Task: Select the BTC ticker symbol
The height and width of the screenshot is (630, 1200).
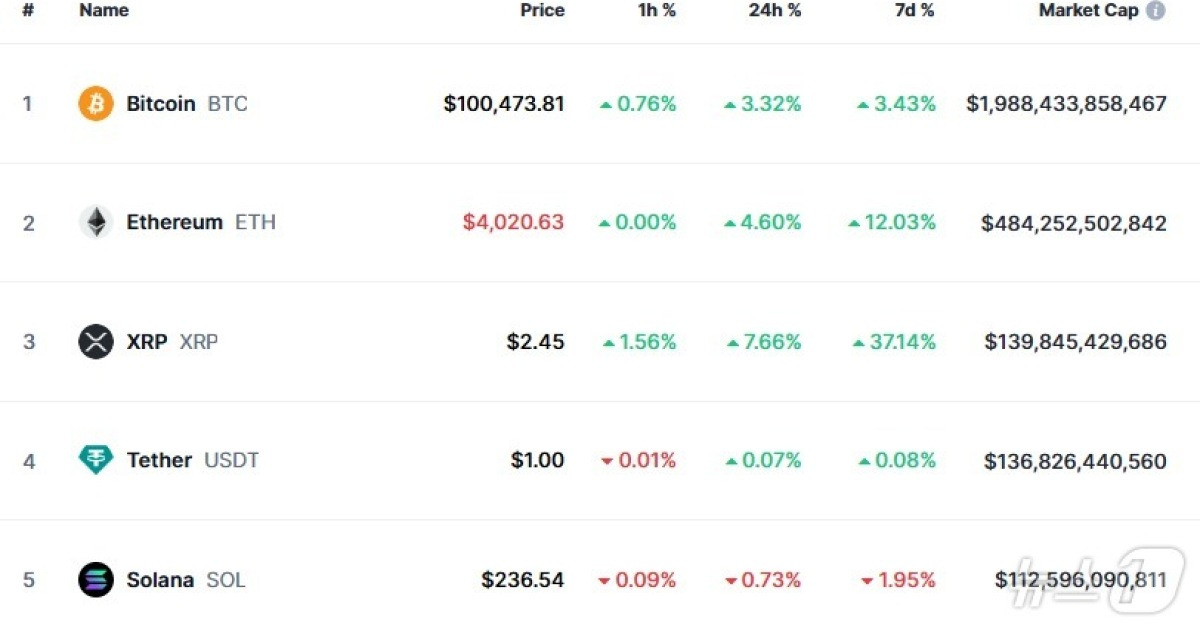Action: tap(227, 103)
